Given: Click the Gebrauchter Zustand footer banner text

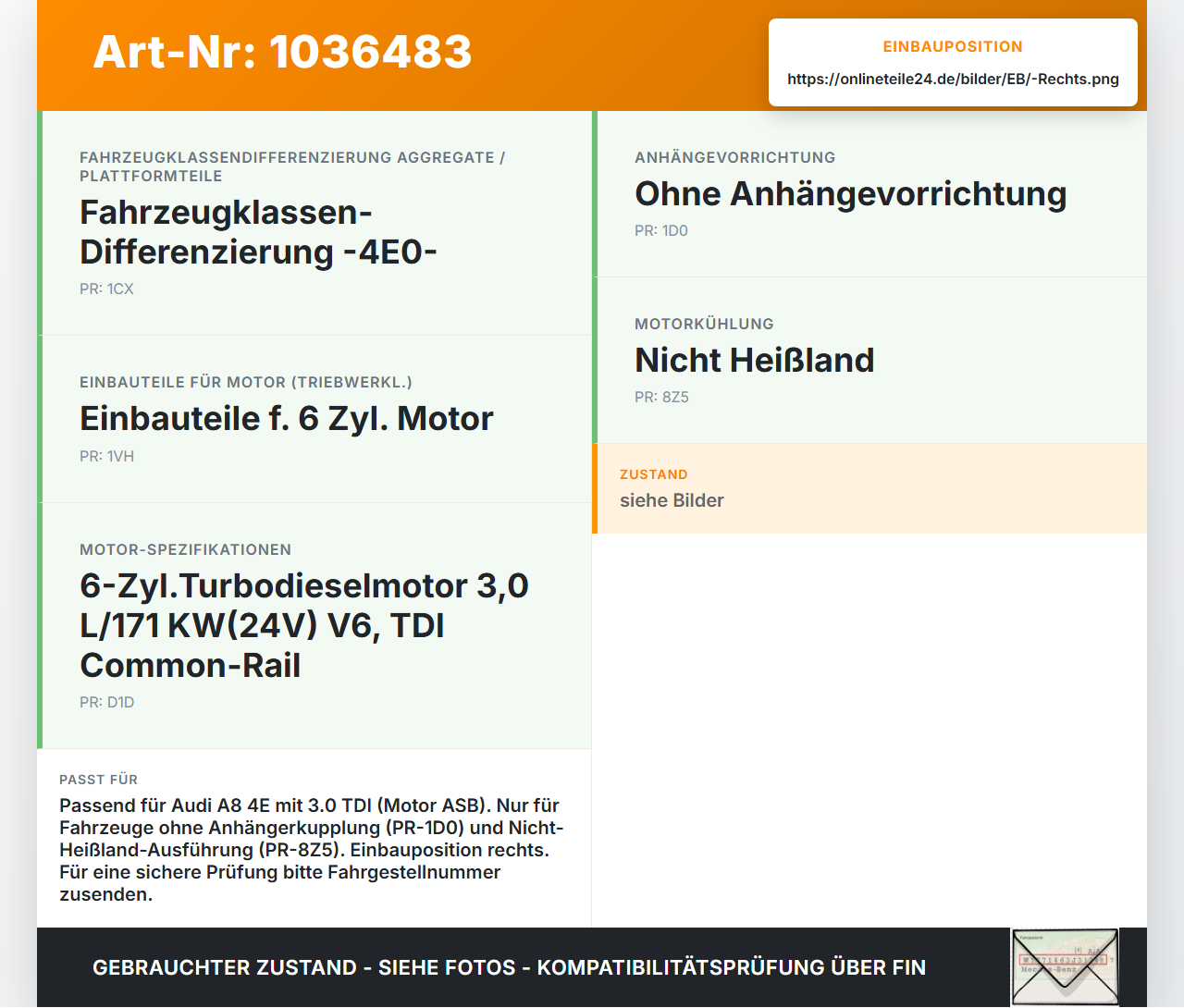Looking at the screenshot, I should click(509, 967).
